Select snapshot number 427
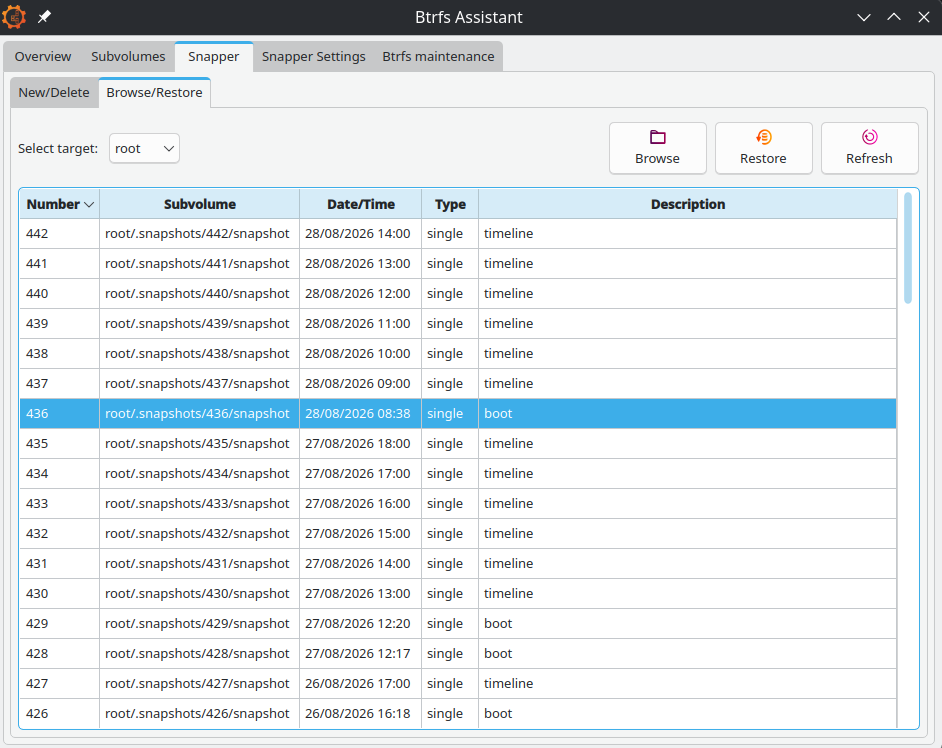The width and height of the screenshot is (942, 748). pyautogui.click(x=37, y=684)
